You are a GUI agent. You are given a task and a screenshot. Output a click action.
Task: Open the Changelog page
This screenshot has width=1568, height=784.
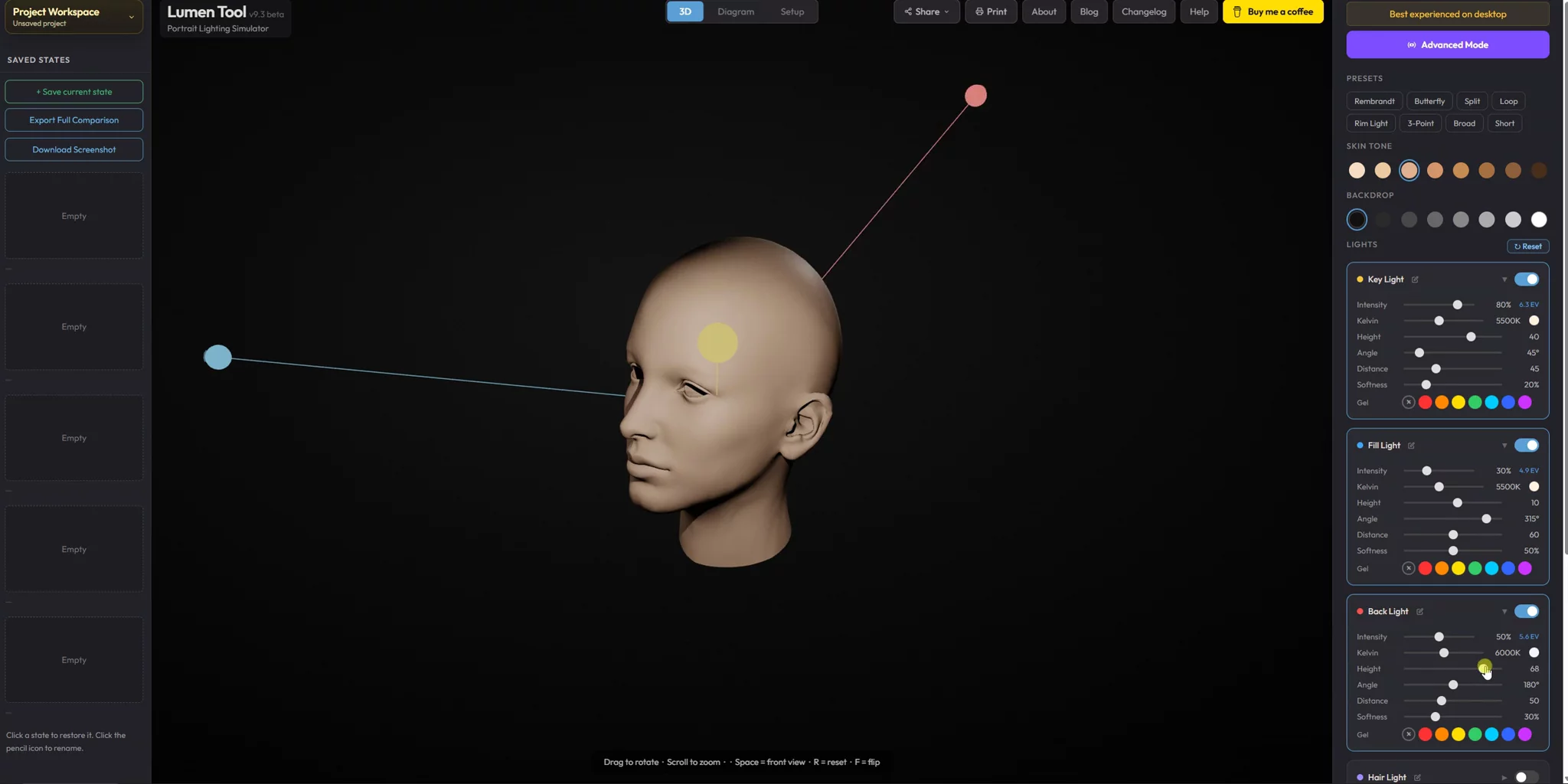click(1144, 11)
